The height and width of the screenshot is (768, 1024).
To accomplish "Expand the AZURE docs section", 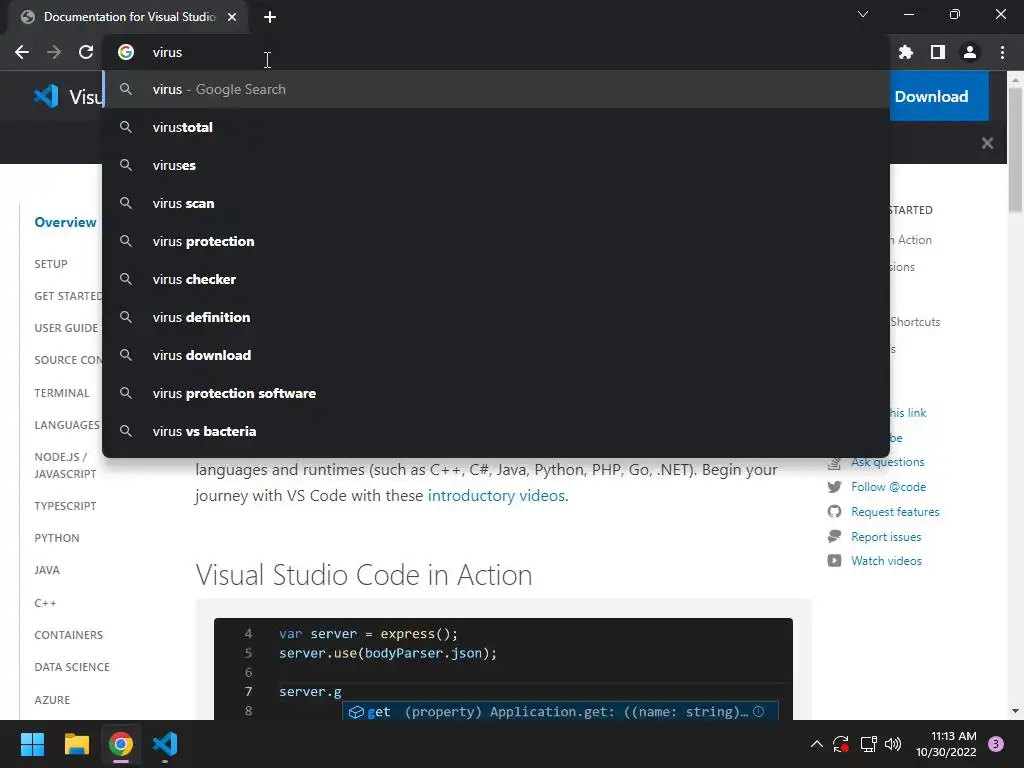I will pos(52,699).
